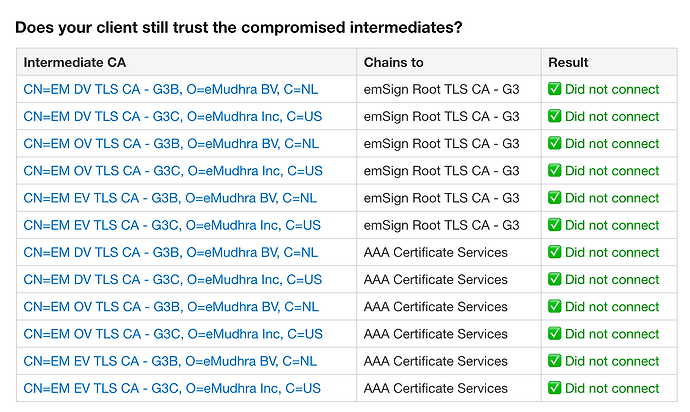This screenshot has width=690, height=412.
Task: Open CN=EM OV TLS CA - G3C emSign link
Action: click(x=173, y=171)
